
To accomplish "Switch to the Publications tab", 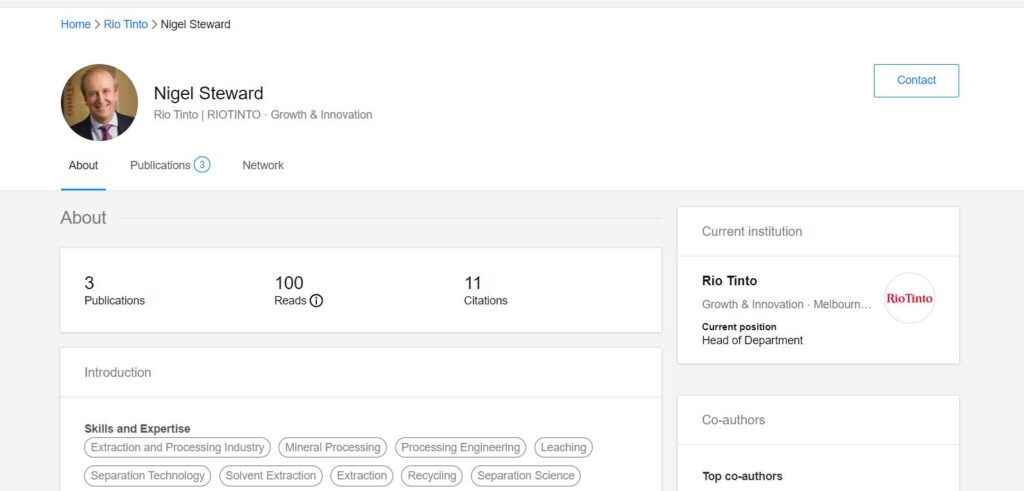I will [170, 165].
